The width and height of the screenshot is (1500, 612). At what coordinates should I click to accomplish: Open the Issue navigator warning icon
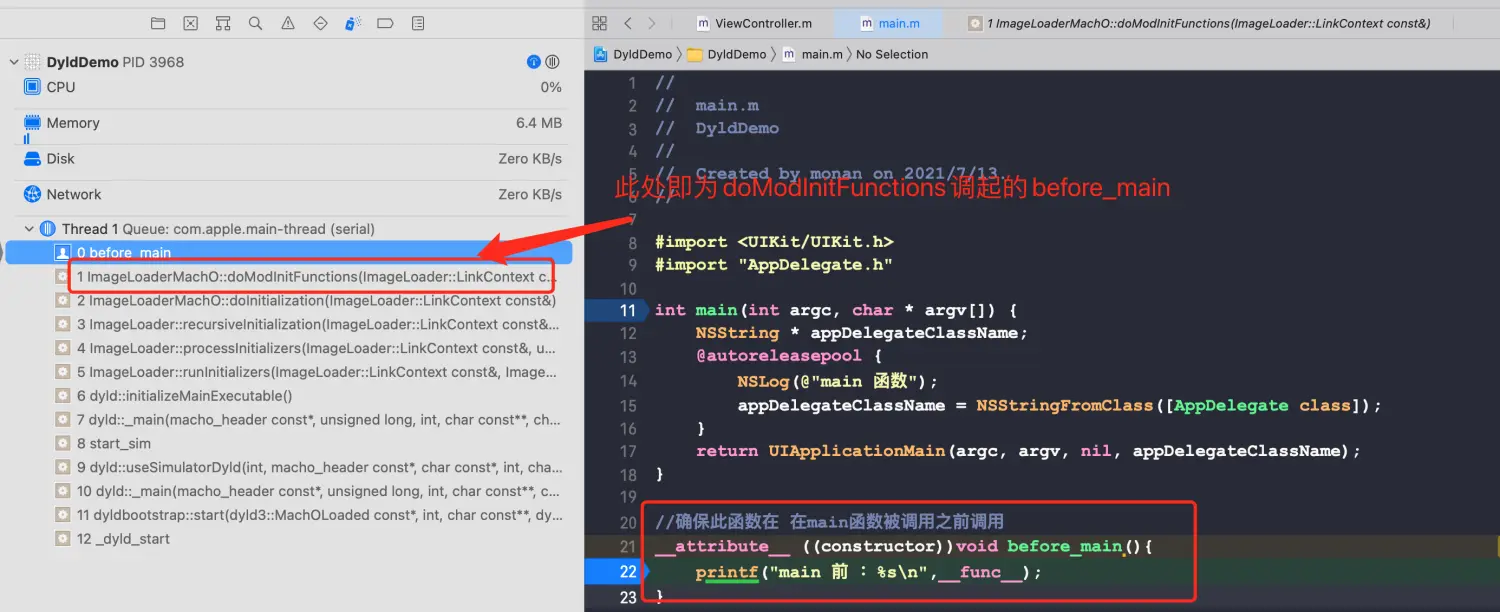pos(288,23)
